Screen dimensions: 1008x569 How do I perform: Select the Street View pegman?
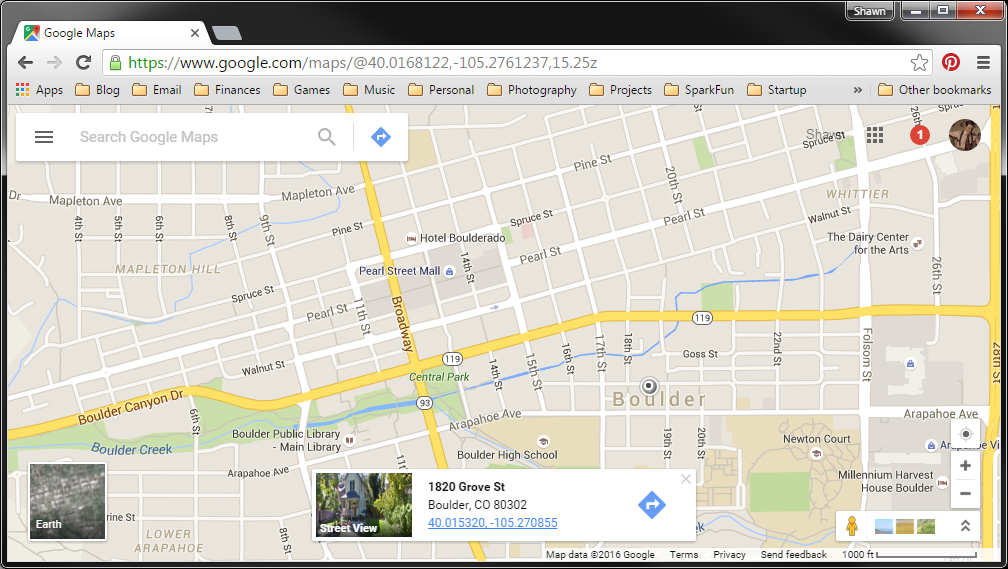pos(852,526)
